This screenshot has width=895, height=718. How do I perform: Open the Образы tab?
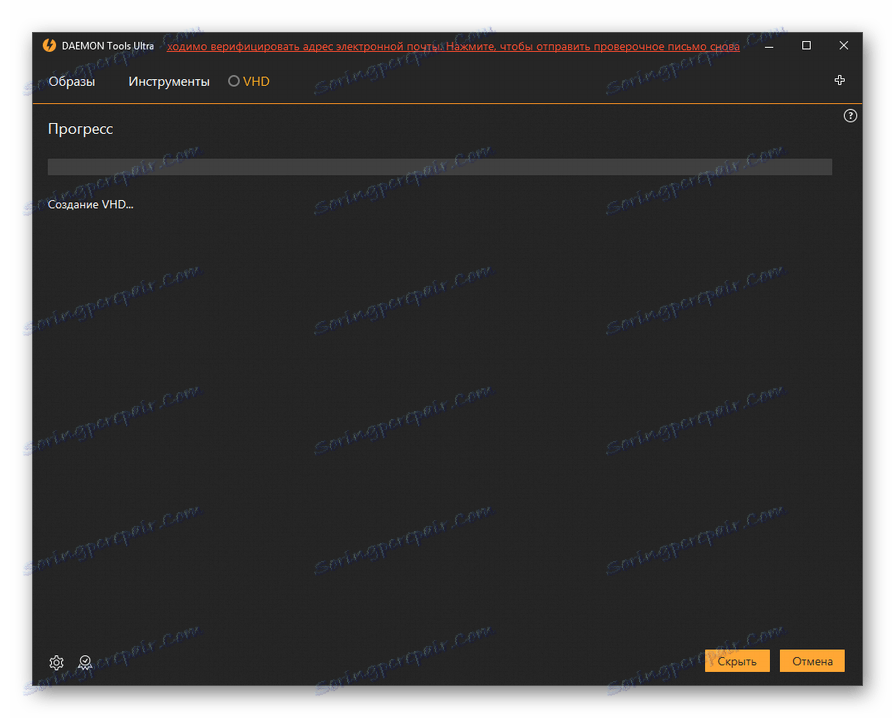click(71, 82)
